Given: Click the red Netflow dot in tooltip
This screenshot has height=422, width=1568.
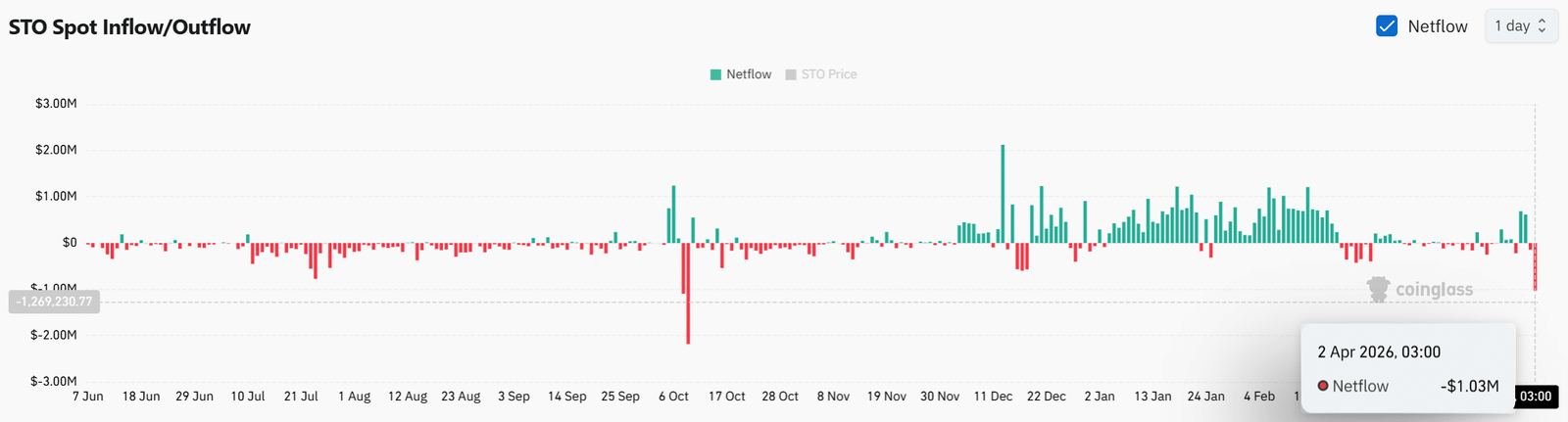Looking at the screenshot, I should point(1323,386).
